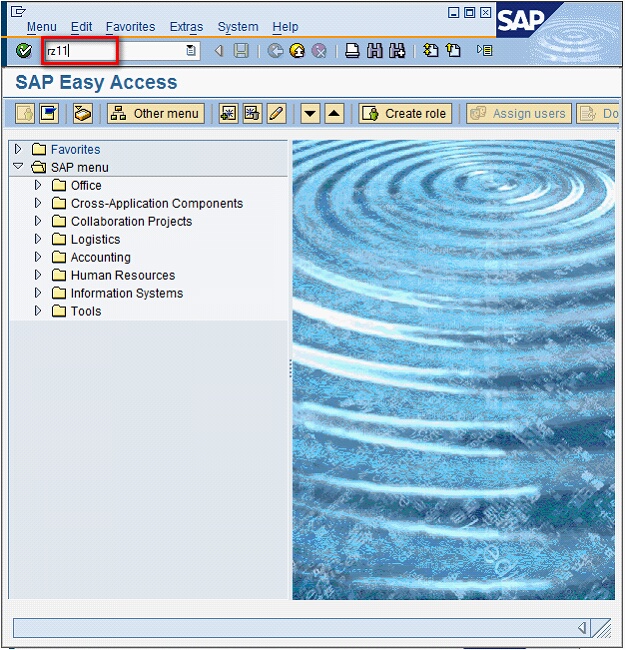Click the green Enter checkmark icon
The width and height of the screenshot is (626, 650).
point(24,51)
